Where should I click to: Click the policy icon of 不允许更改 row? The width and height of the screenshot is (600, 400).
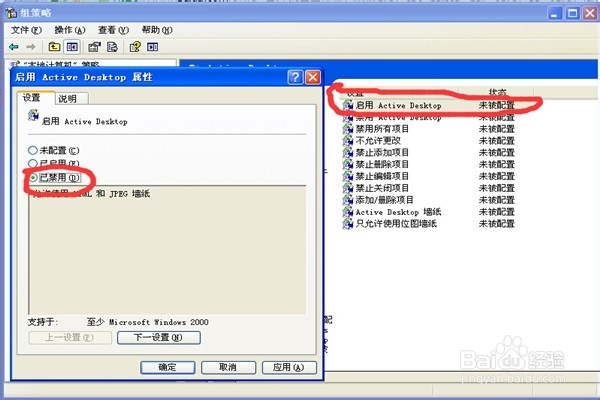(348, 140)
